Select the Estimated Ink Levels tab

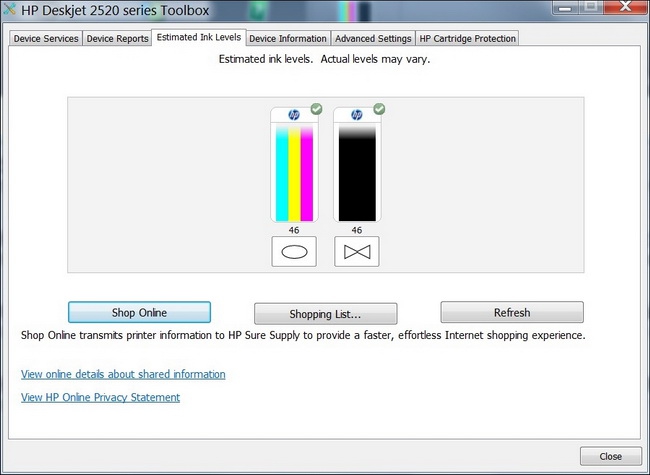[x=199, y=37]
